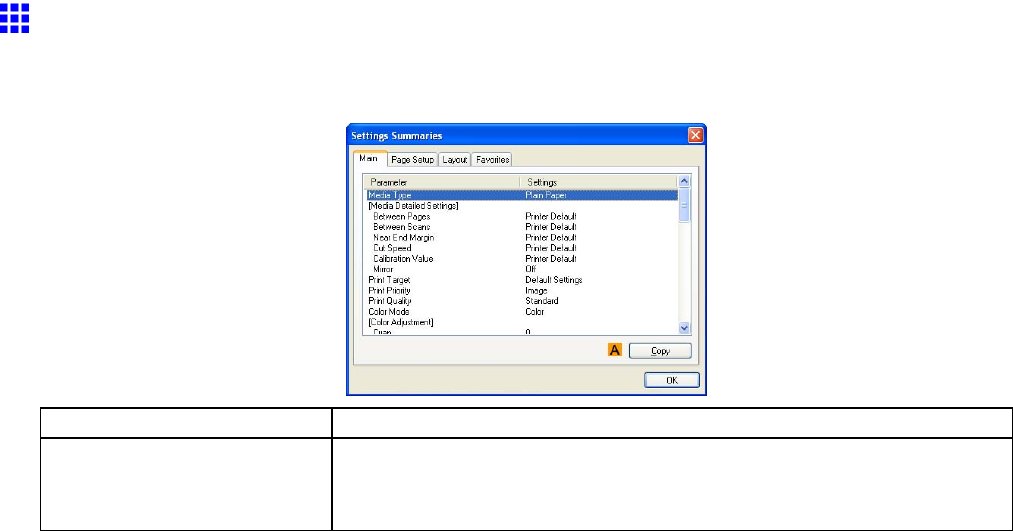Select the Calibration Value parameter
Screen dimensions: 1013x531
coord(403,258)
